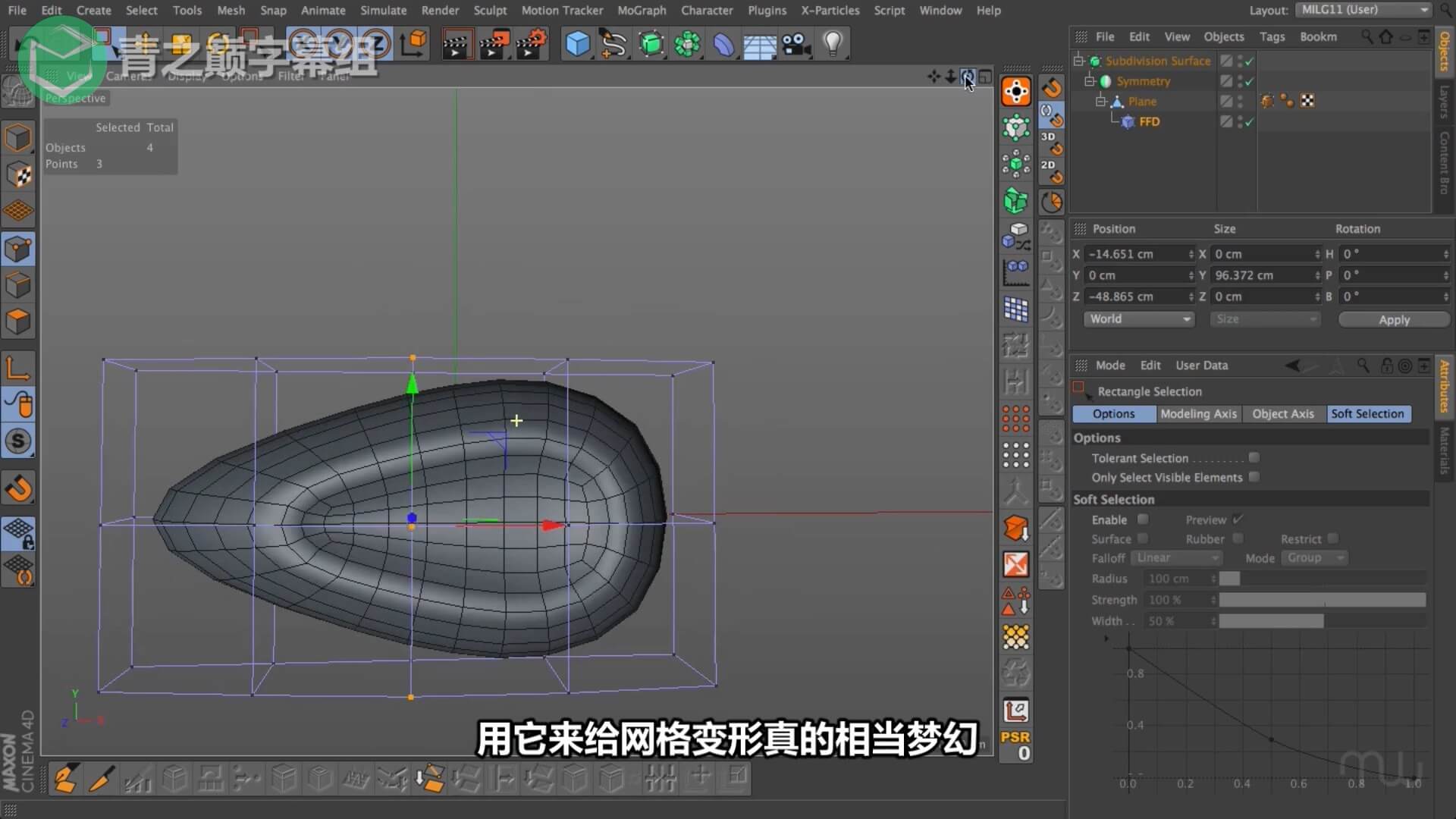Open the Camera object icon
This screenshot has width=1456, height=819.
pos(796,44)
